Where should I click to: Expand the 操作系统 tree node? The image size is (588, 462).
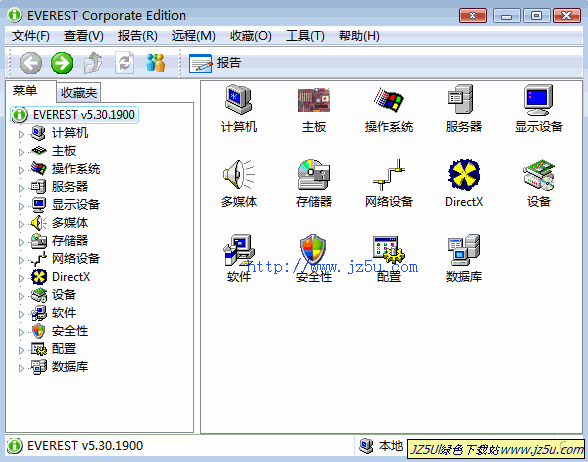click(x=21, y=170)
